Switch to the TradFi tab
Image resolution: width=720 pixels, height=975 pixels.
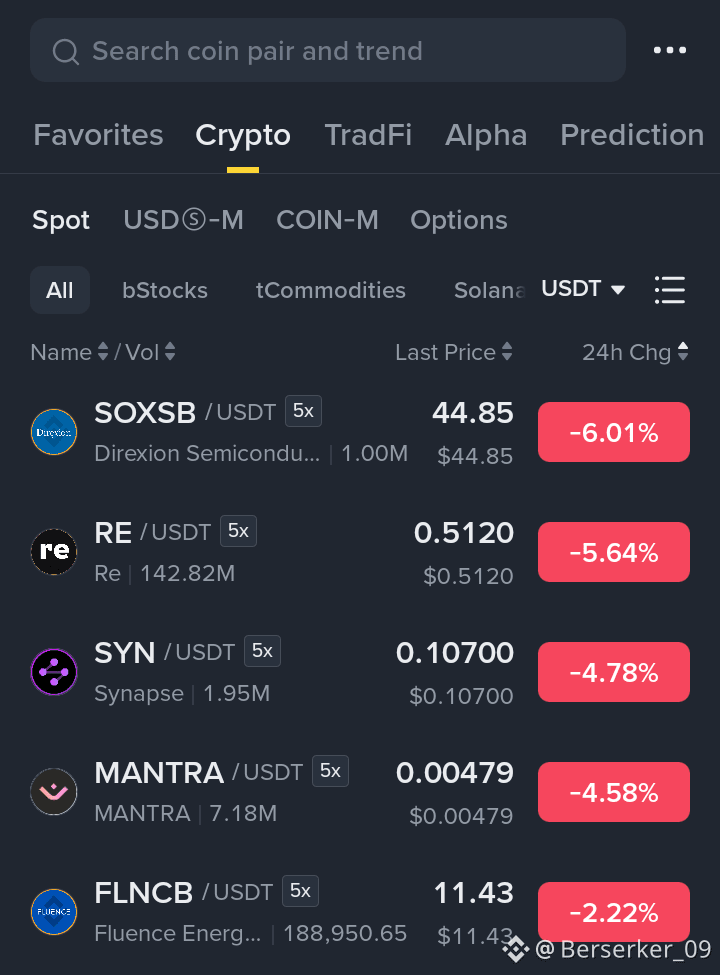[368, 135]
